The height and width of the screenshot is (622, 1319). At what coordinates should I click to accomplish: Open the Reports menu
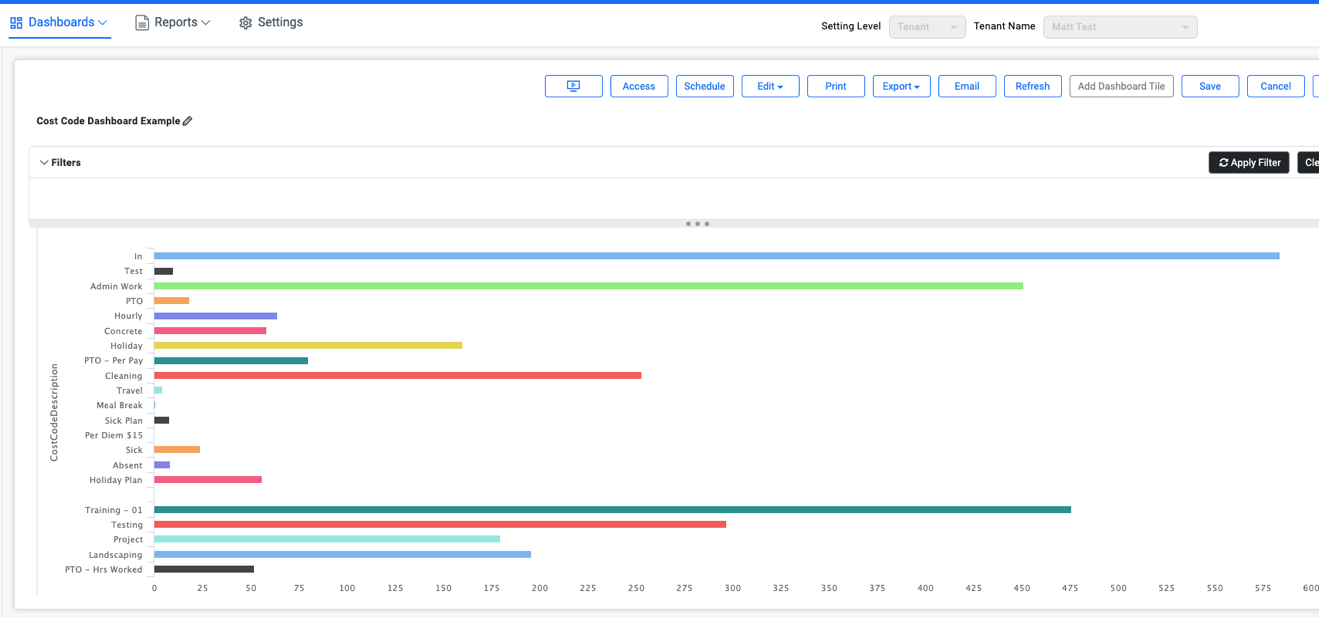(173, 22)
